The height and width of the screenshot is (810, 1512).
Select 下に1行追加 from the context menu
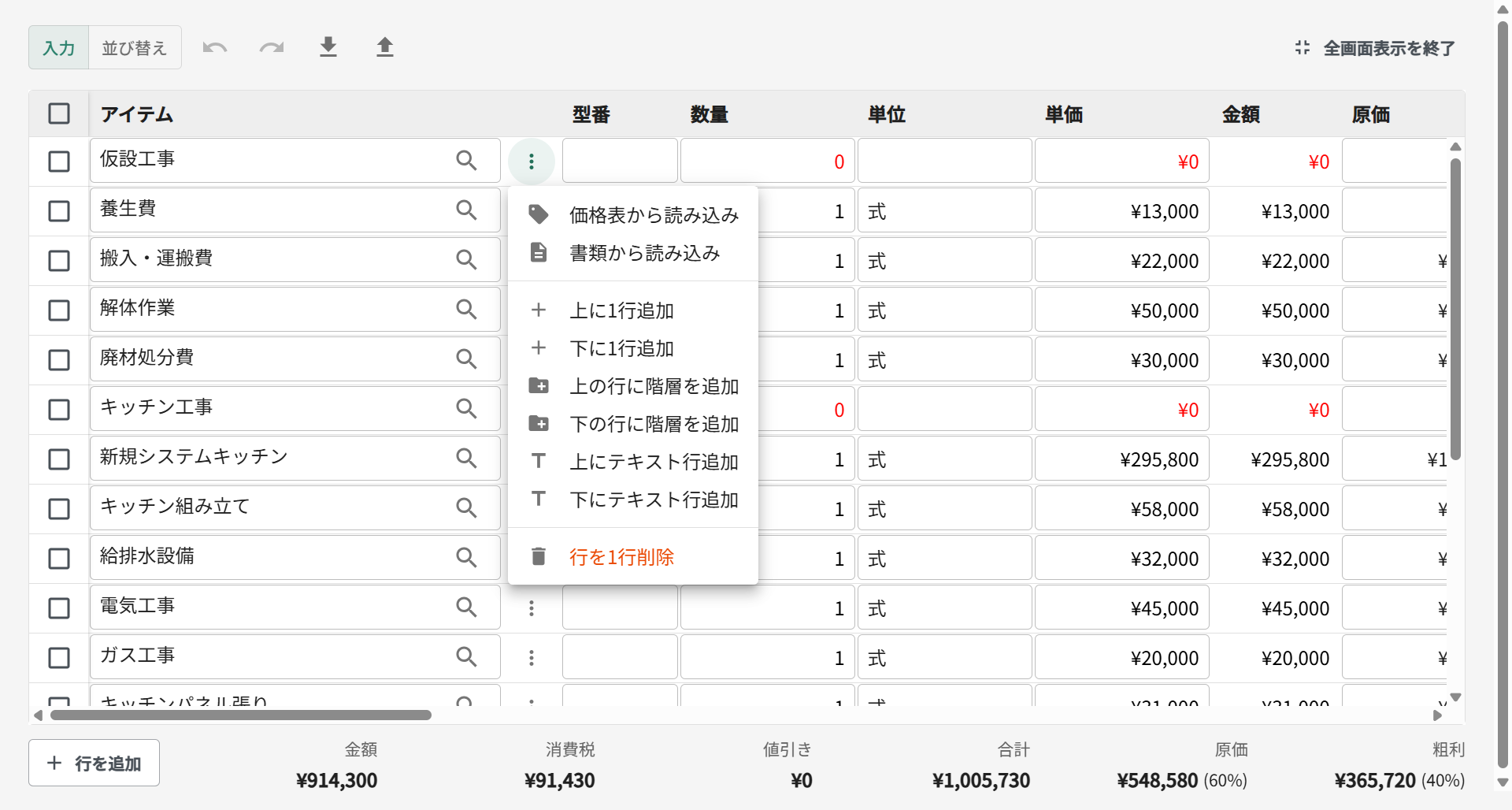[x=621, y=347]
